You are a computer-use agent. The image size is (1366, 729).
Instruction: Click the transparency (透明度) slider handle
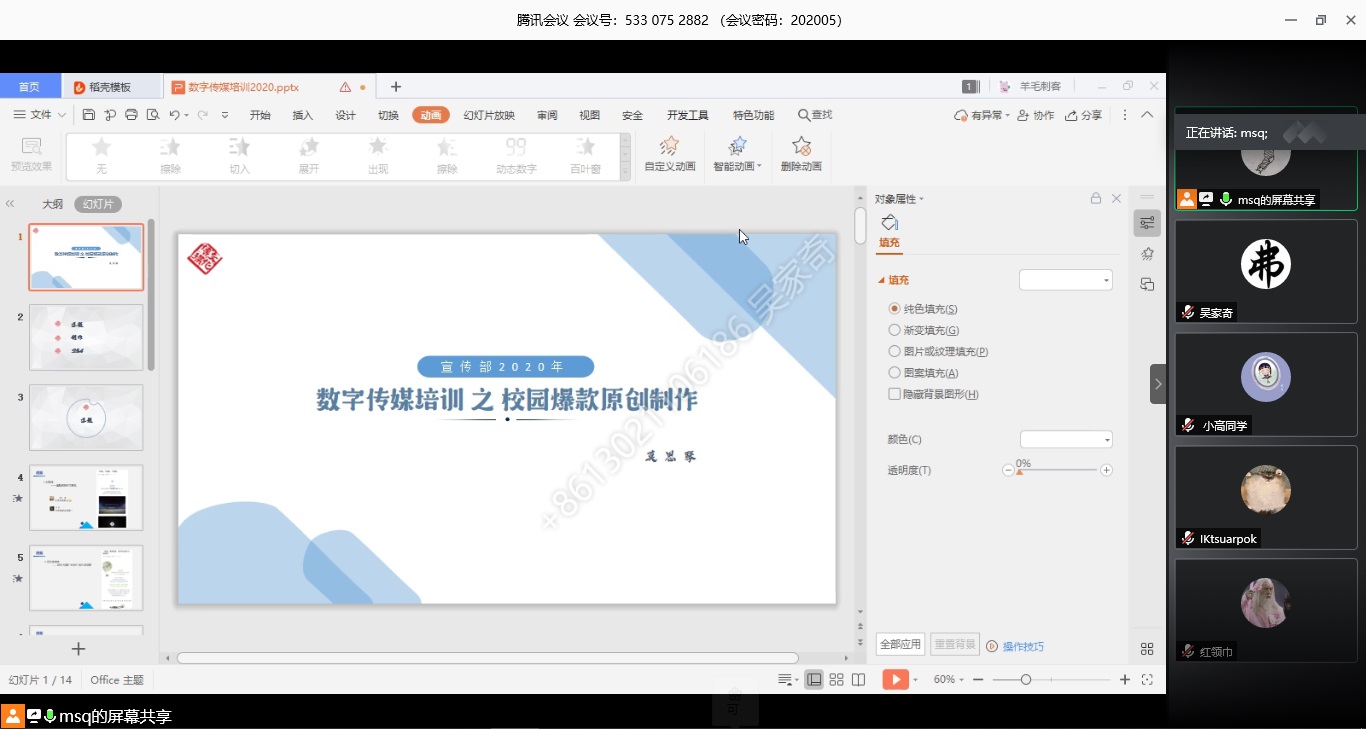click(x=1019, y=471)
